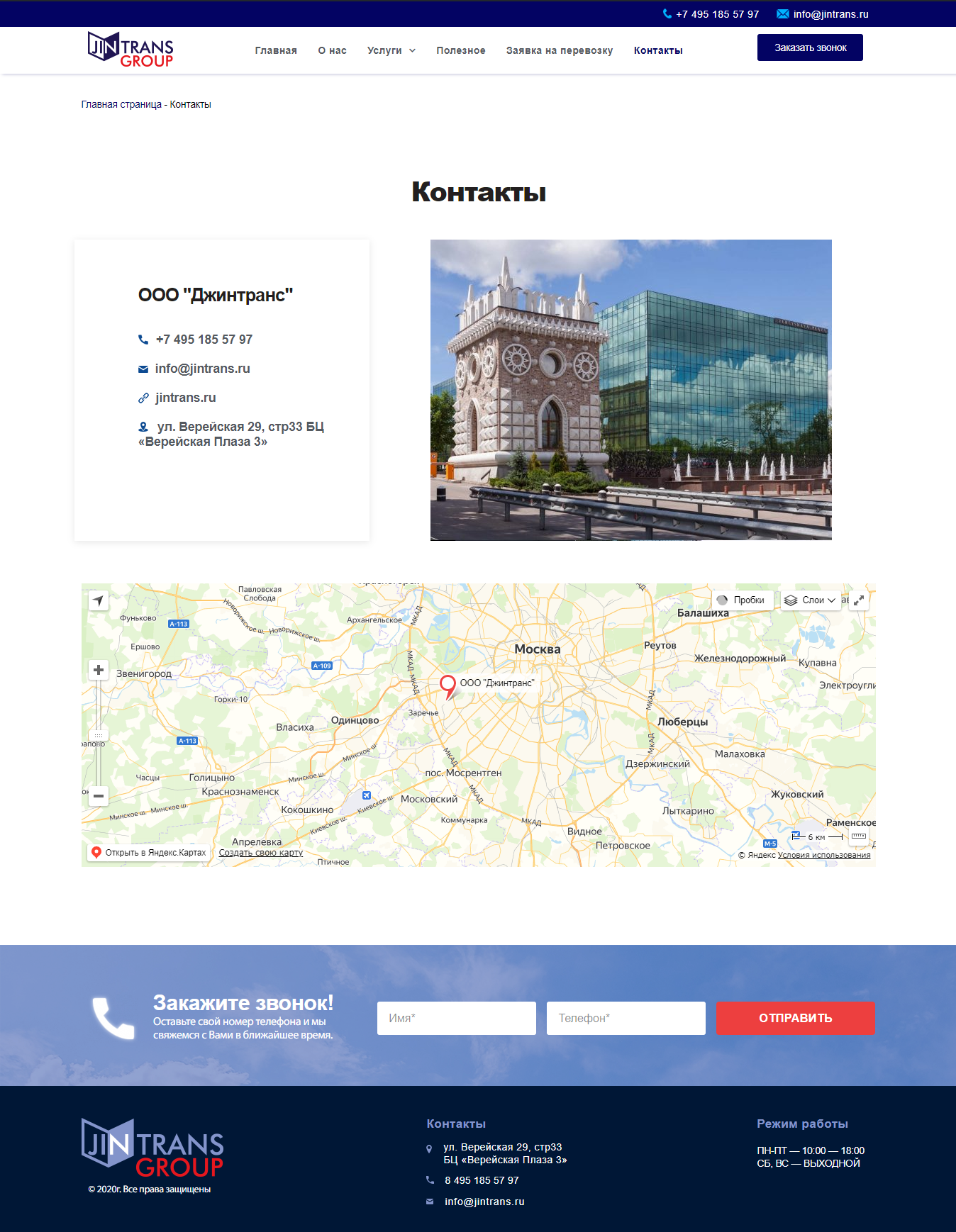Click contact card info@jintrans.ru link
The image size is (956, 1232).
203,369
